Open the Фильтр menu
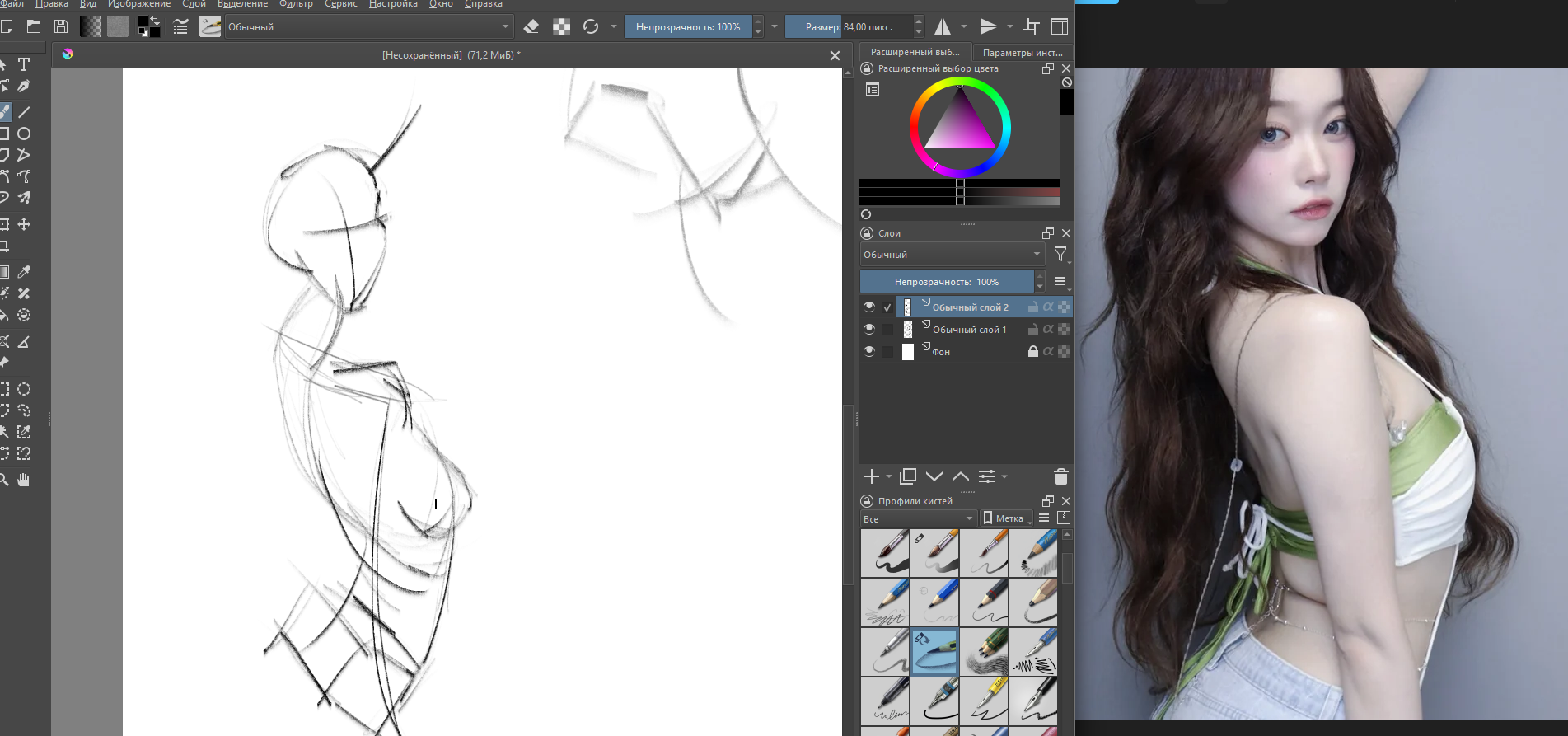 [296, 4]
